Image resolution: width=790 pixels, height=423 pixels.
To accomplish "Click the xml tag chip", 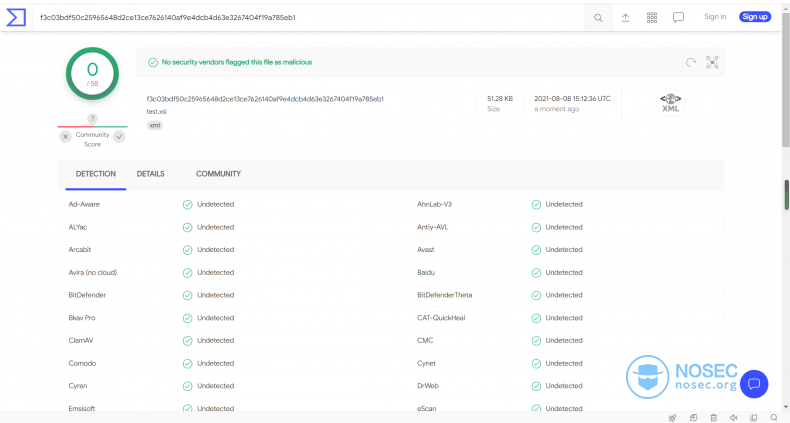I will 155,125.
